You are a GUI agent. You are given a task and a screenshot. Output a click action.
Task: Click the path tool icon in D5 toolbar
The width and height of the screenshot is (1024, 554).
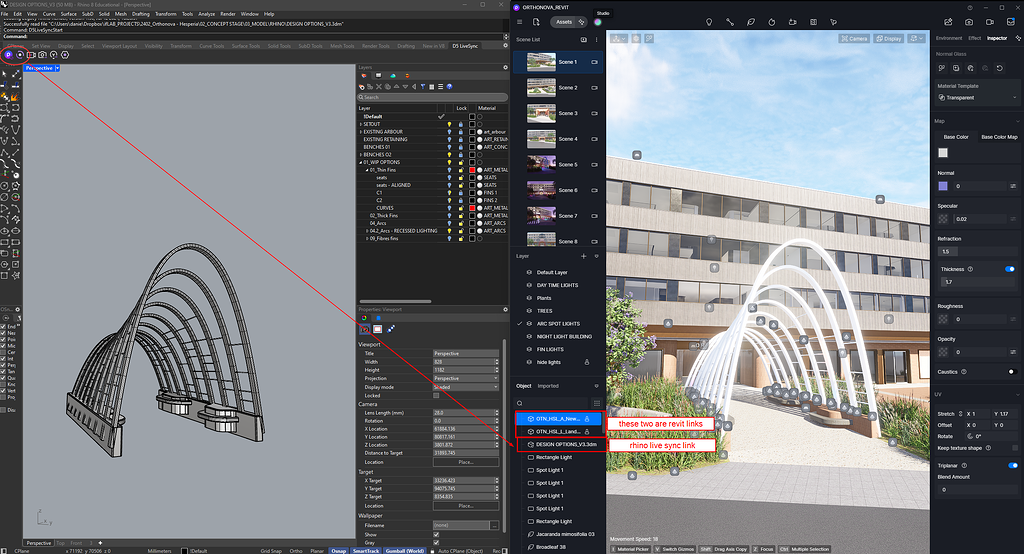pos(730,22)
